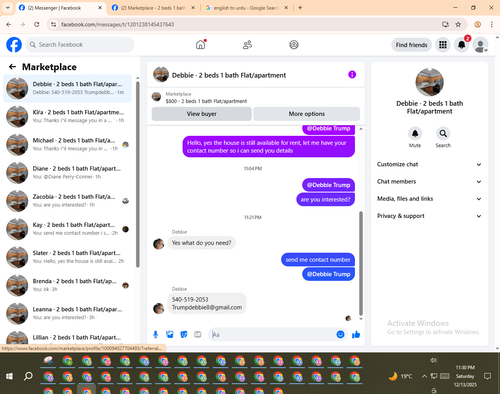Expand Customize chat section
This screenshot has height=394, width=500.
(x=429, y=164)
